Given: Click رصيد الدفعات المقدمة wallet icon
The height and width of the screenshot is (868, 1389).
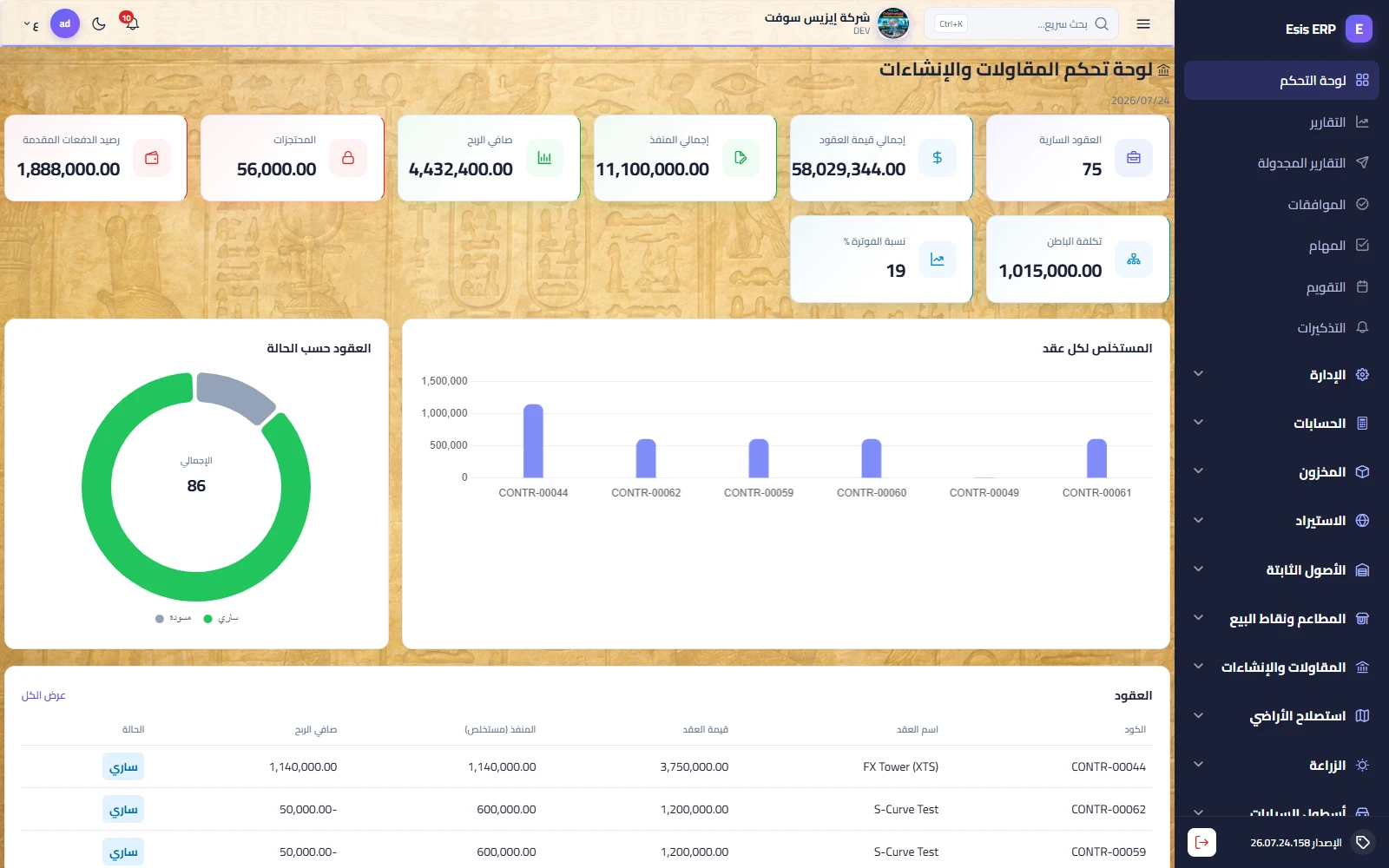Looking at the screenshot, I should click(x=152, y=158).
